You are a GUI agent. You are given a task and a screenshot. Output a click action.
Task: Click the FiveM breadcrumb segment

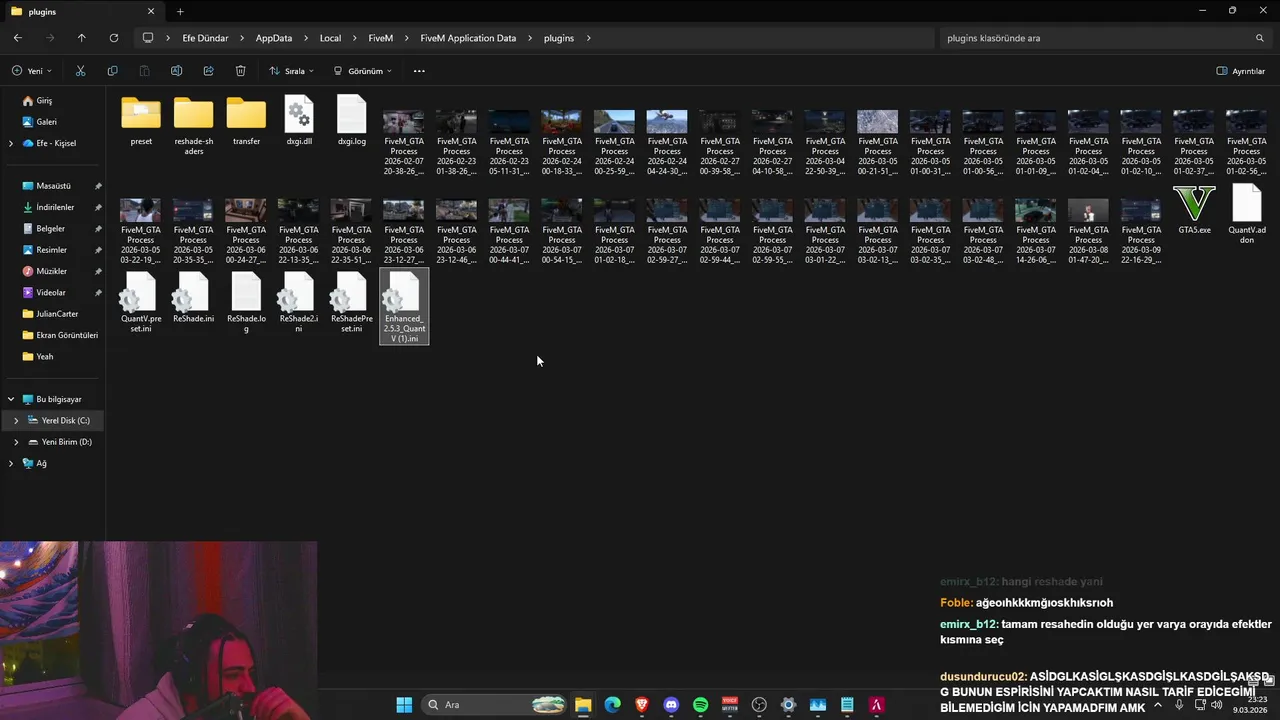point(381,38)
